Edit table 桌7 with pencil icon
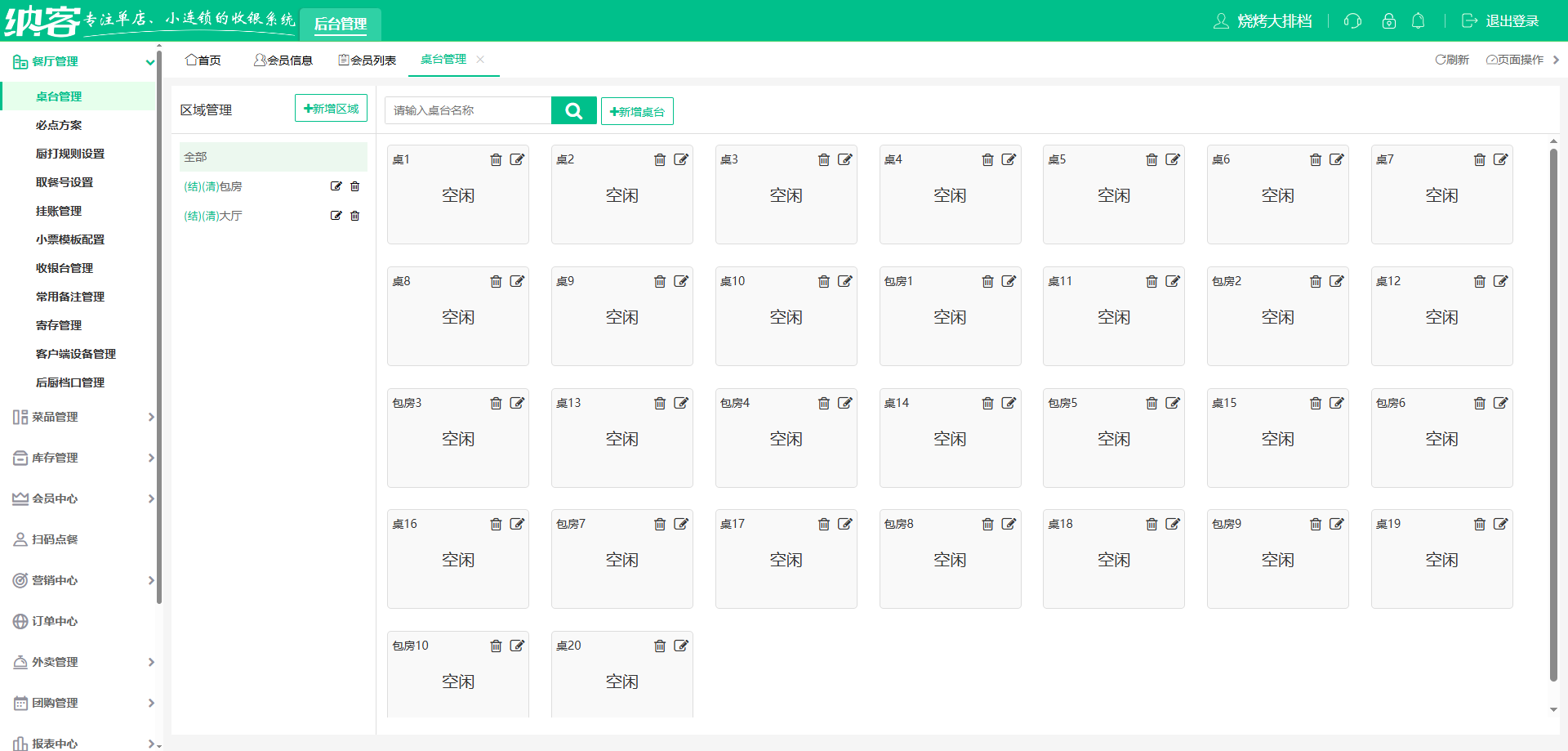 point(1500,159)
